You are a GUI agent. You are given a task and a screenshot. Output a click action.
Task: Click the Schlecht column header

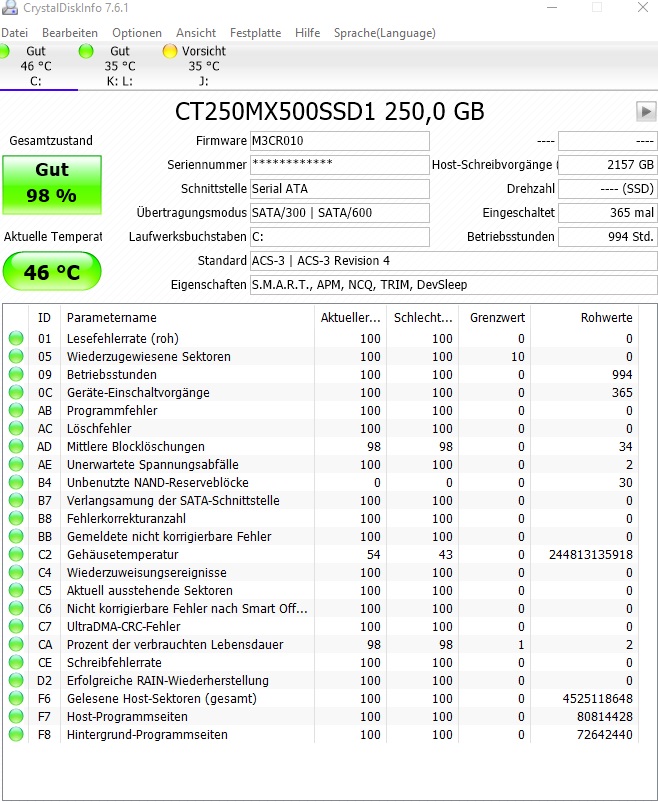pyautogui.click(x=423, y=318)
